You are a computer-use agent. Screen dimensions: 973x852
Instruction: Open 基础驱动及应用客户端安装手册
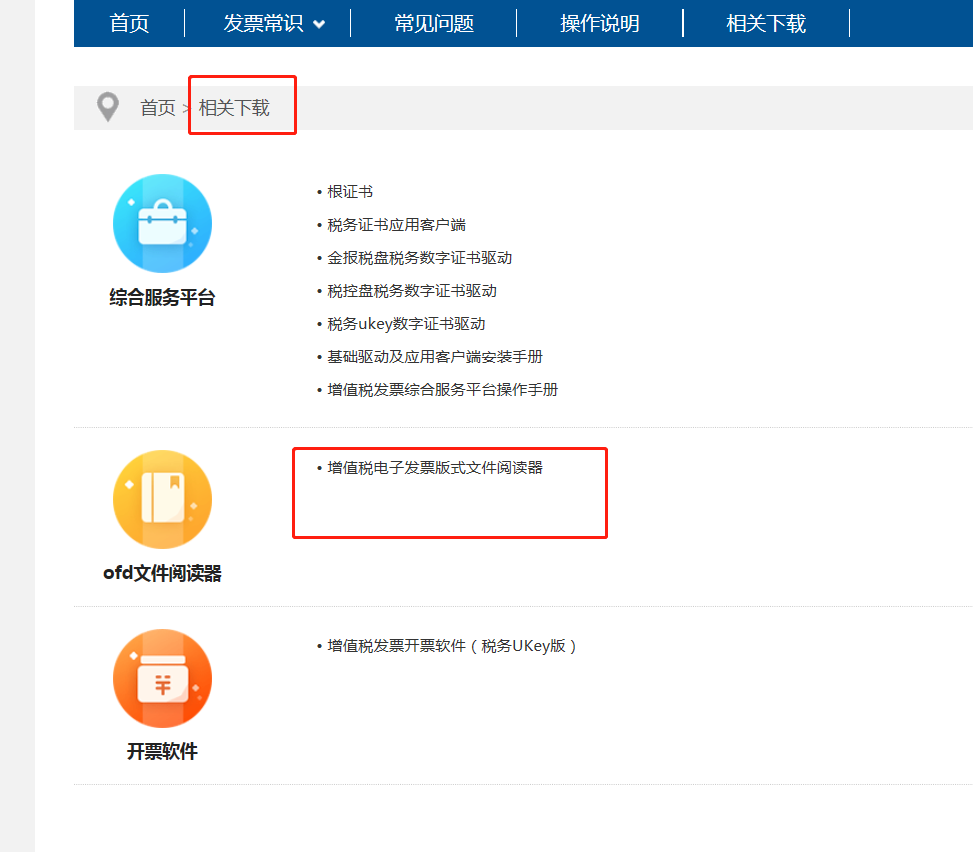pyautogui.click(x=435, y=357)
